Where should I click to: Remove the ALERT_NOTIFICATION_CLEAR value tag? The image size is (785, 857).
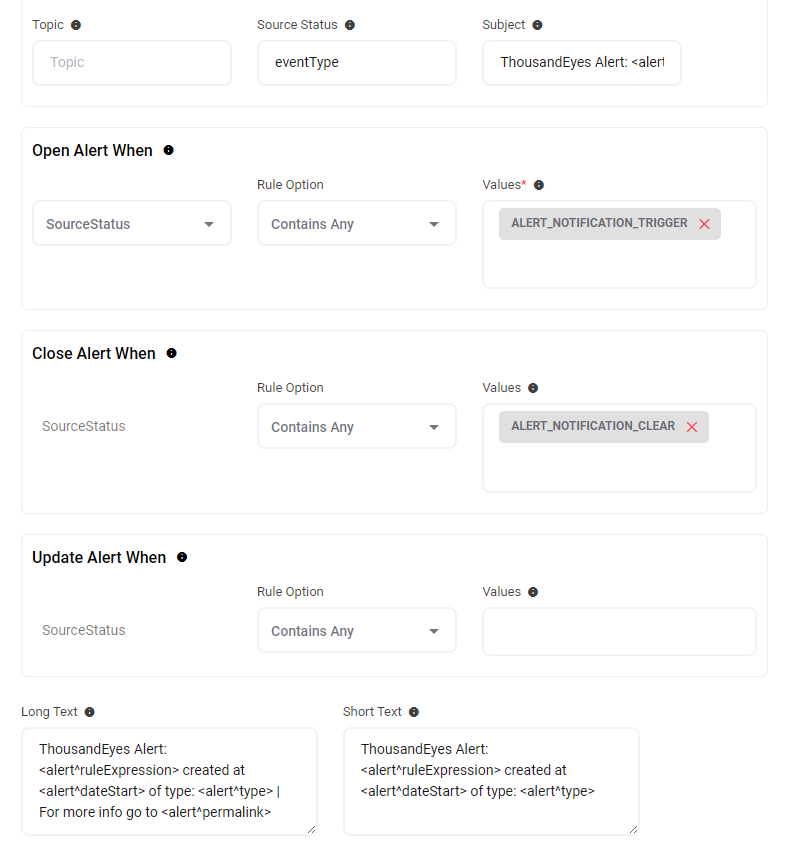click(691, 427)
